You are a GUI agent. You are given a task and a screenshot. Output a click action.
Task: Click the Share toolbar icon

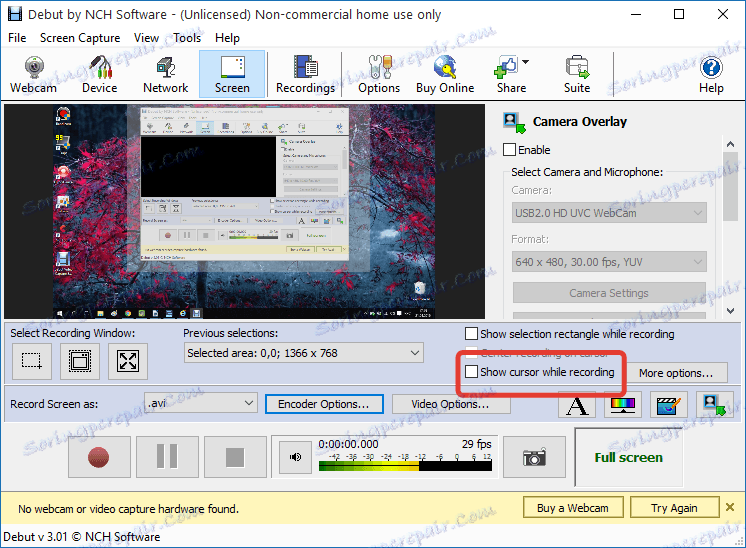pos(511,74)
